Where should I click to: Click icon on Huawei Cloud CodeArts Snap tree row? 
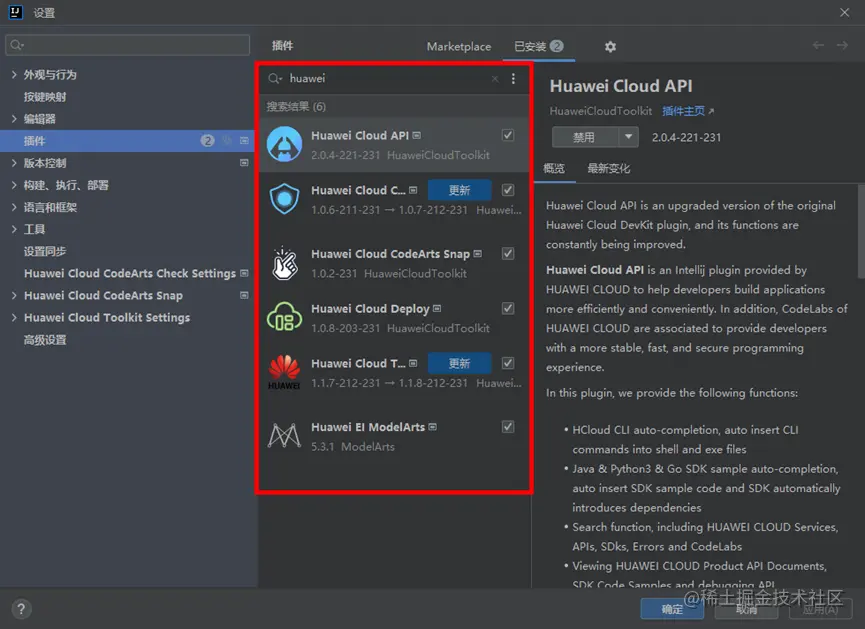pos(244,295)
